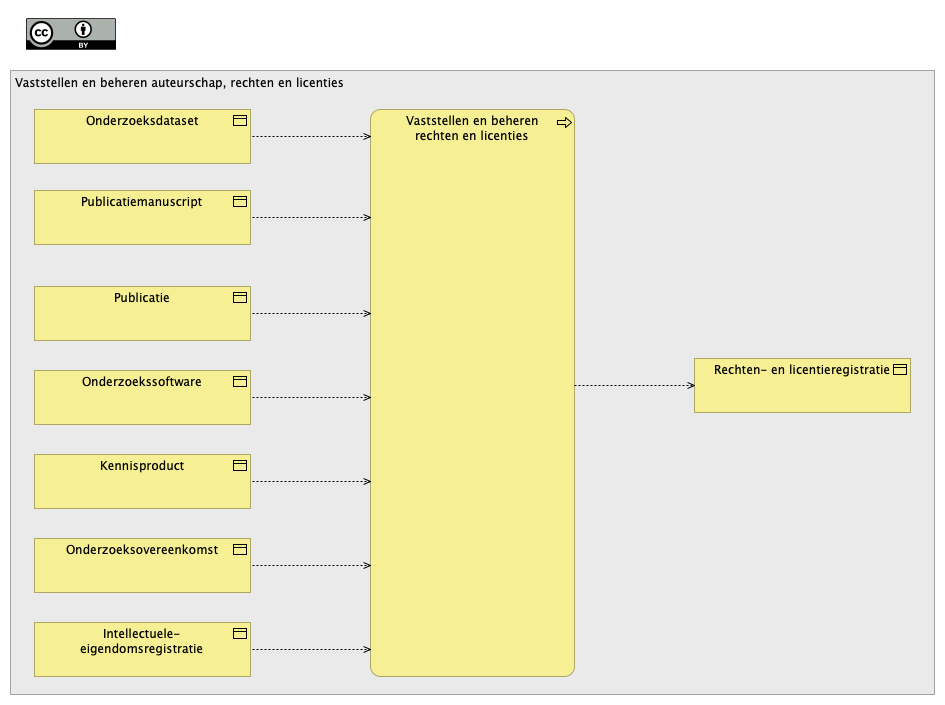Click the object icon on Rechten- en licentieregistratie
Image resolution: width=945 pixels, height=705 pixels.
click(900, 369)
